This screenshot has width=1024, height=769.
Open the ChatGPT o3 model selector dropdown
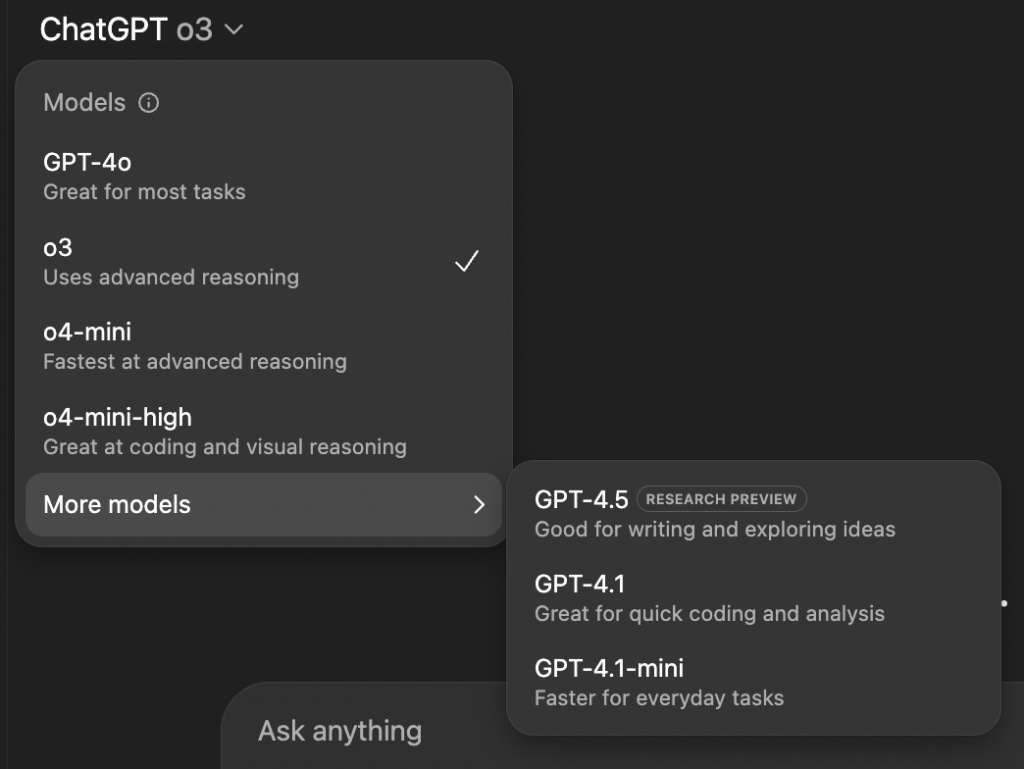141,29
